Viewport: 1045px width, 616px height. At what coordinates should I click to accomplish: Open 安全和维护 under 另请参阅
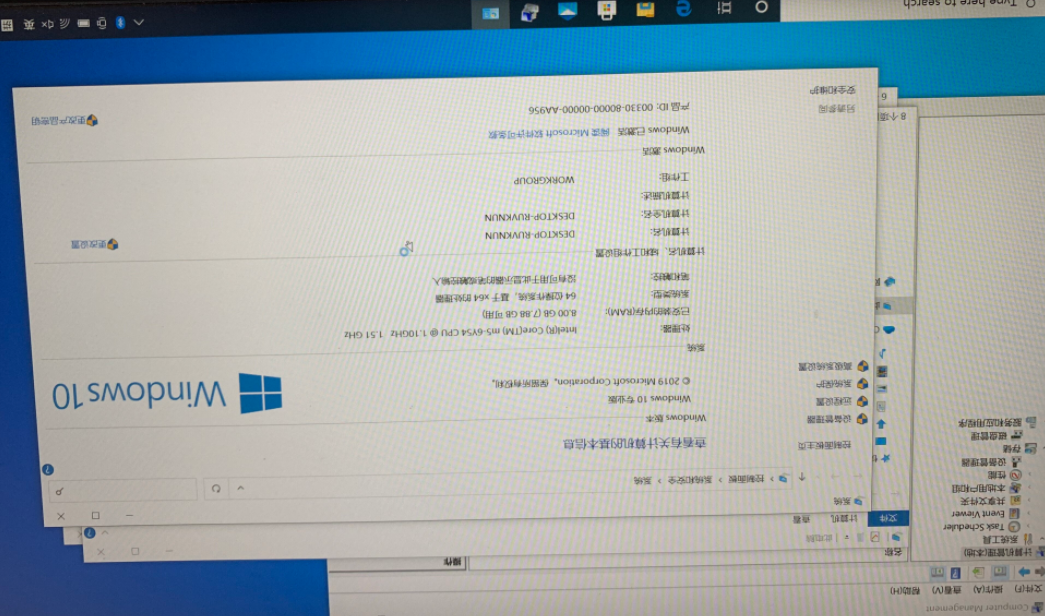832,89
